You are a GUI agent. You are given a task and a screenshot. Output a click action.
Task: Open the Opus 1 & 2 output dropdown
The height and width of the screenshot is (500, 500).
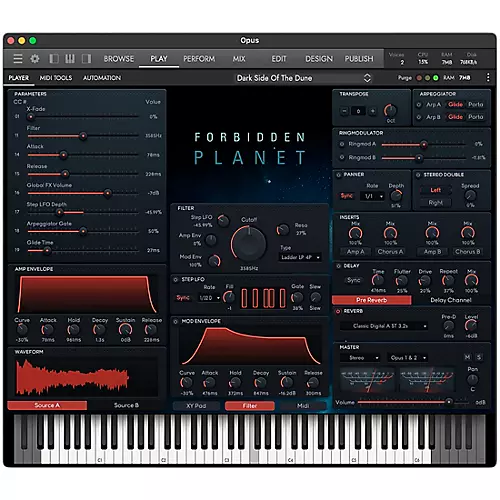click(407, 358)
